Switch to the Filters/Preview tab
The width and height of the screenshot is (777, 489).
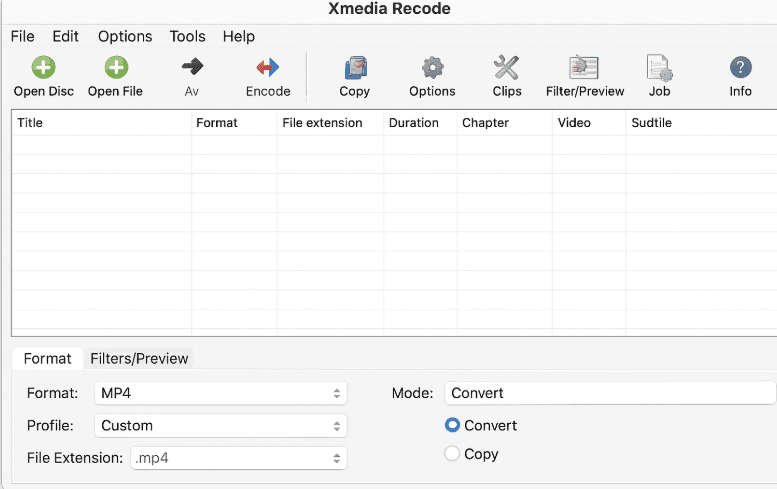[139, 358]
